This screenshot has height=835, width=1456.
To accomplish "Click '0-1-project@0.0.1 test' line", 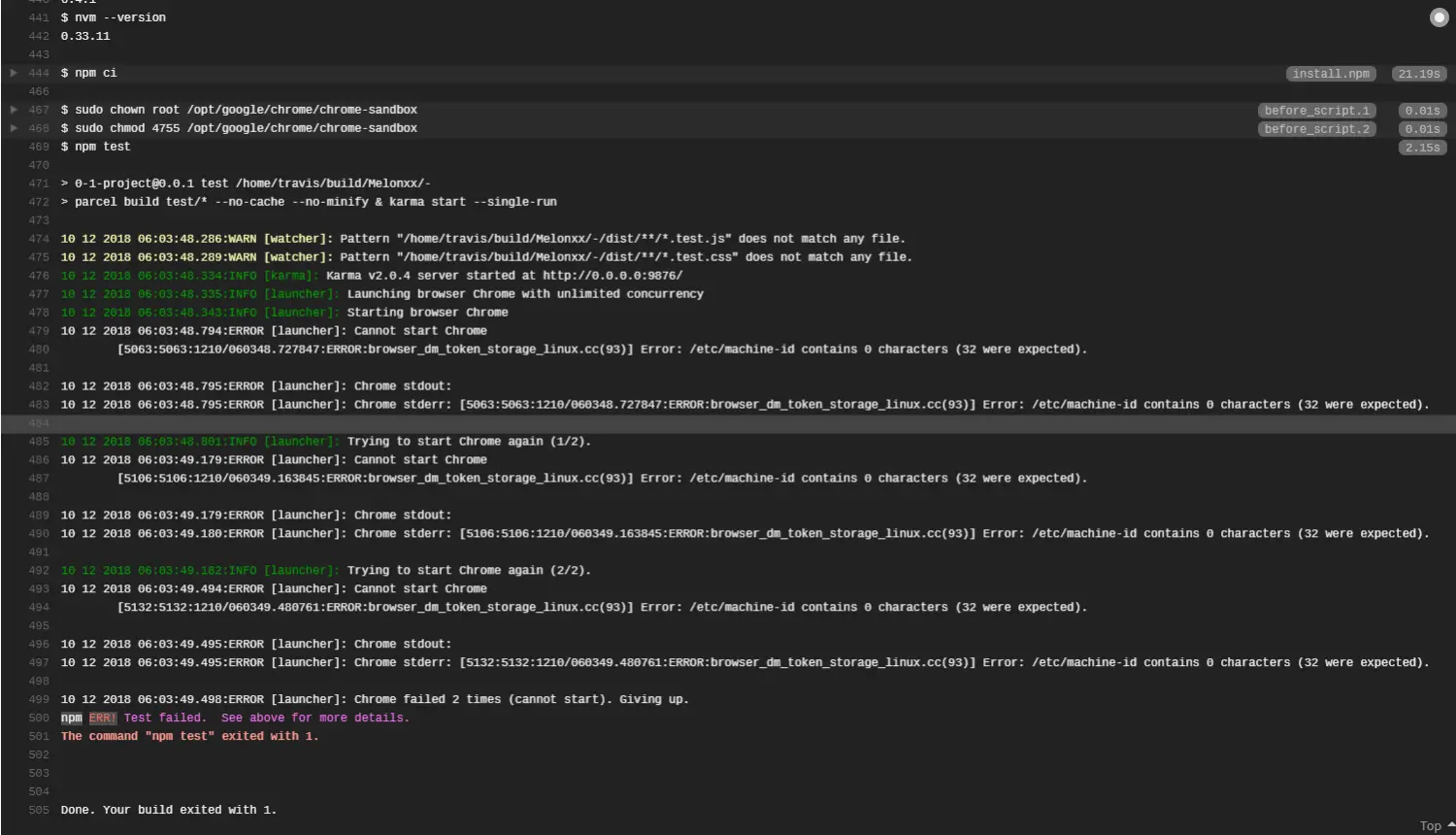I will point(246,184).
